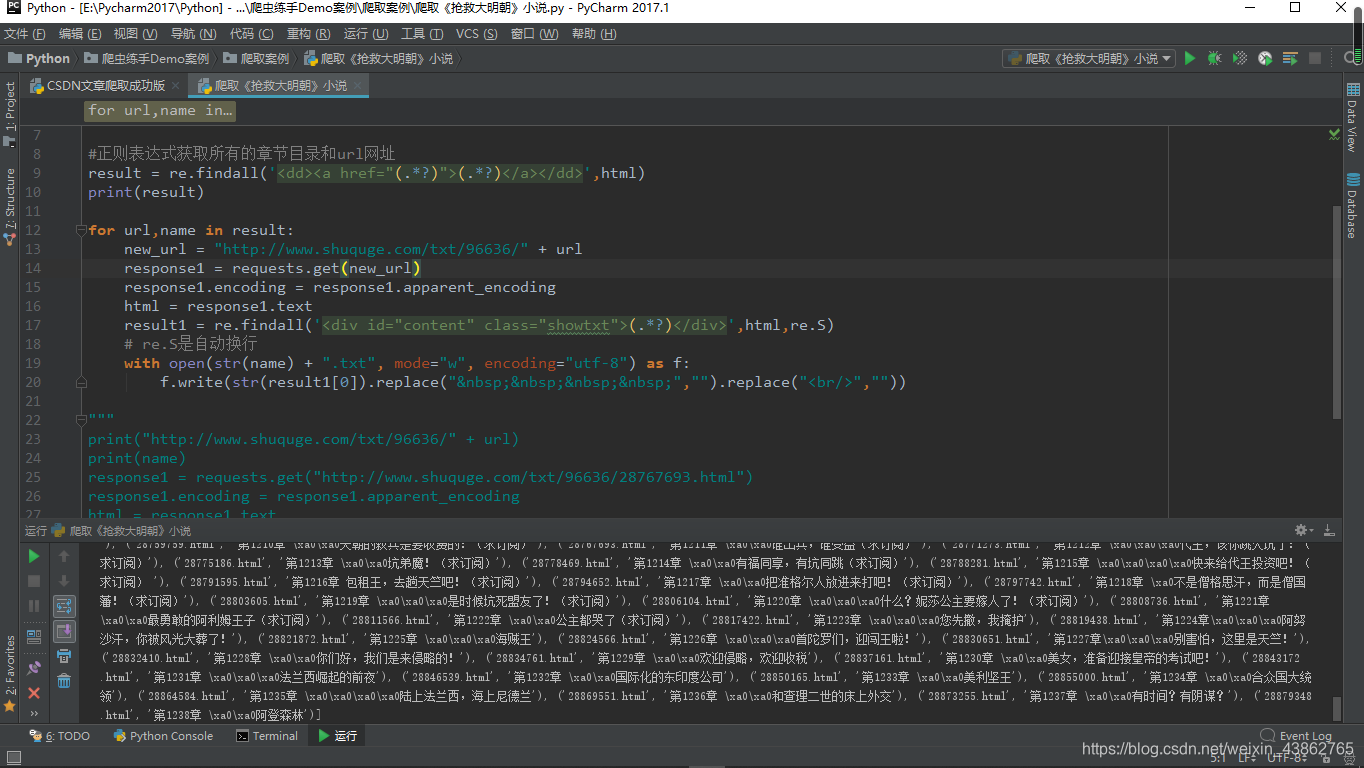Pause output in the Run panel
The height and width of the screenshot is (768, 1364).
point(34,606)
